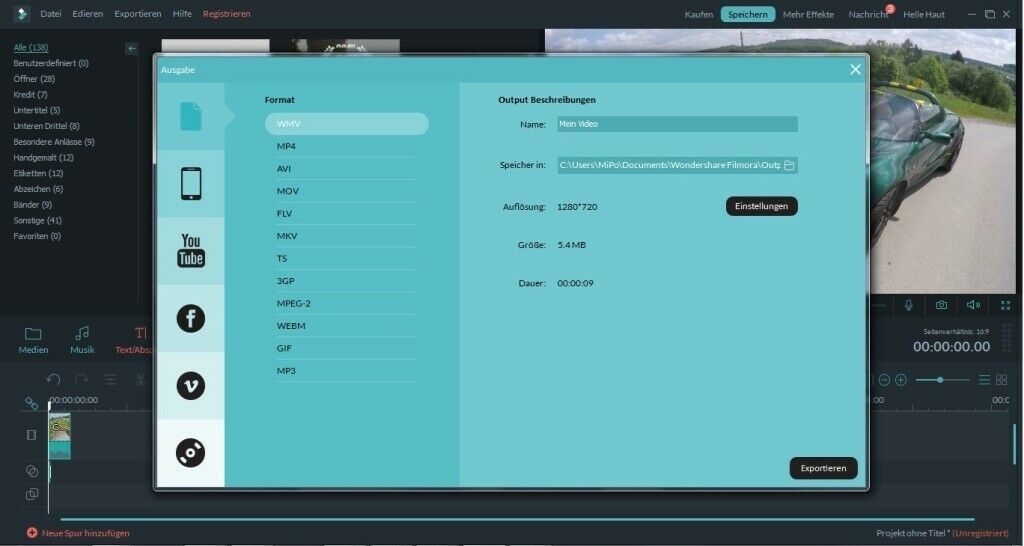
Task: Collapse the category panel with arrow
Action: [131, 48]
